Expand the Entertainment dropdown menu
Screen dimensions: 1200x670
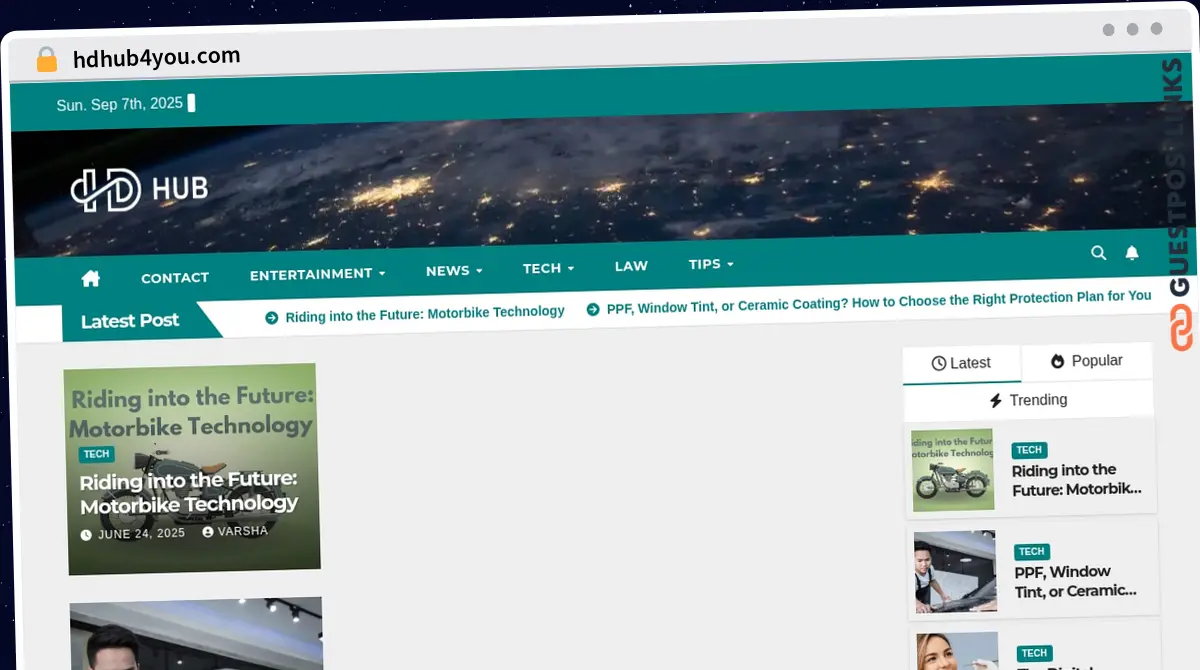coord(317,274)
